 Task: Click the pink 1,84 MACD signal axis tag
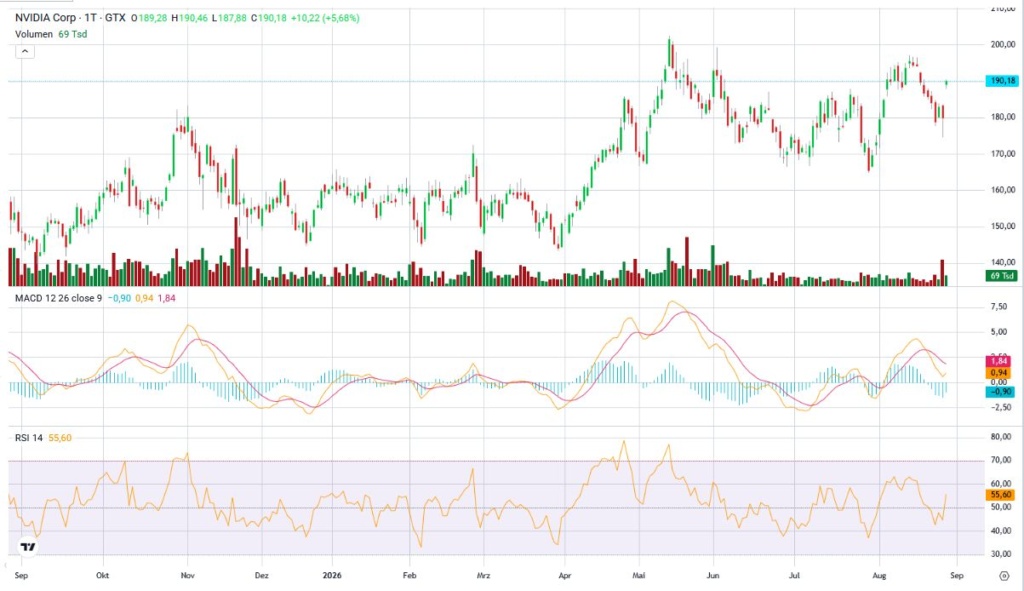pyautogui.click(x=1000, y=361)
